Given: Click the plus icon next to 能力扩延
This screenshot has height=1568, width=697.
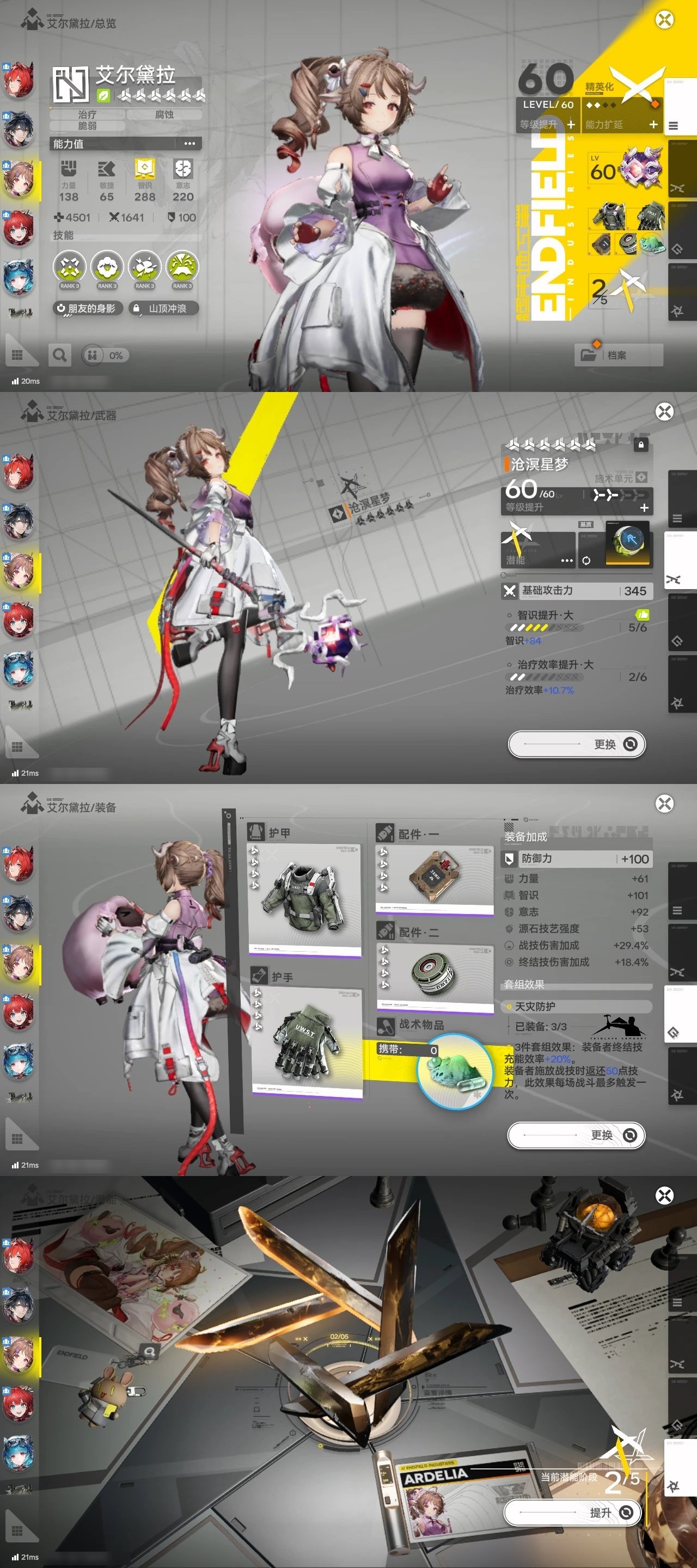Looking at the screenshot, I should [653, 124].
